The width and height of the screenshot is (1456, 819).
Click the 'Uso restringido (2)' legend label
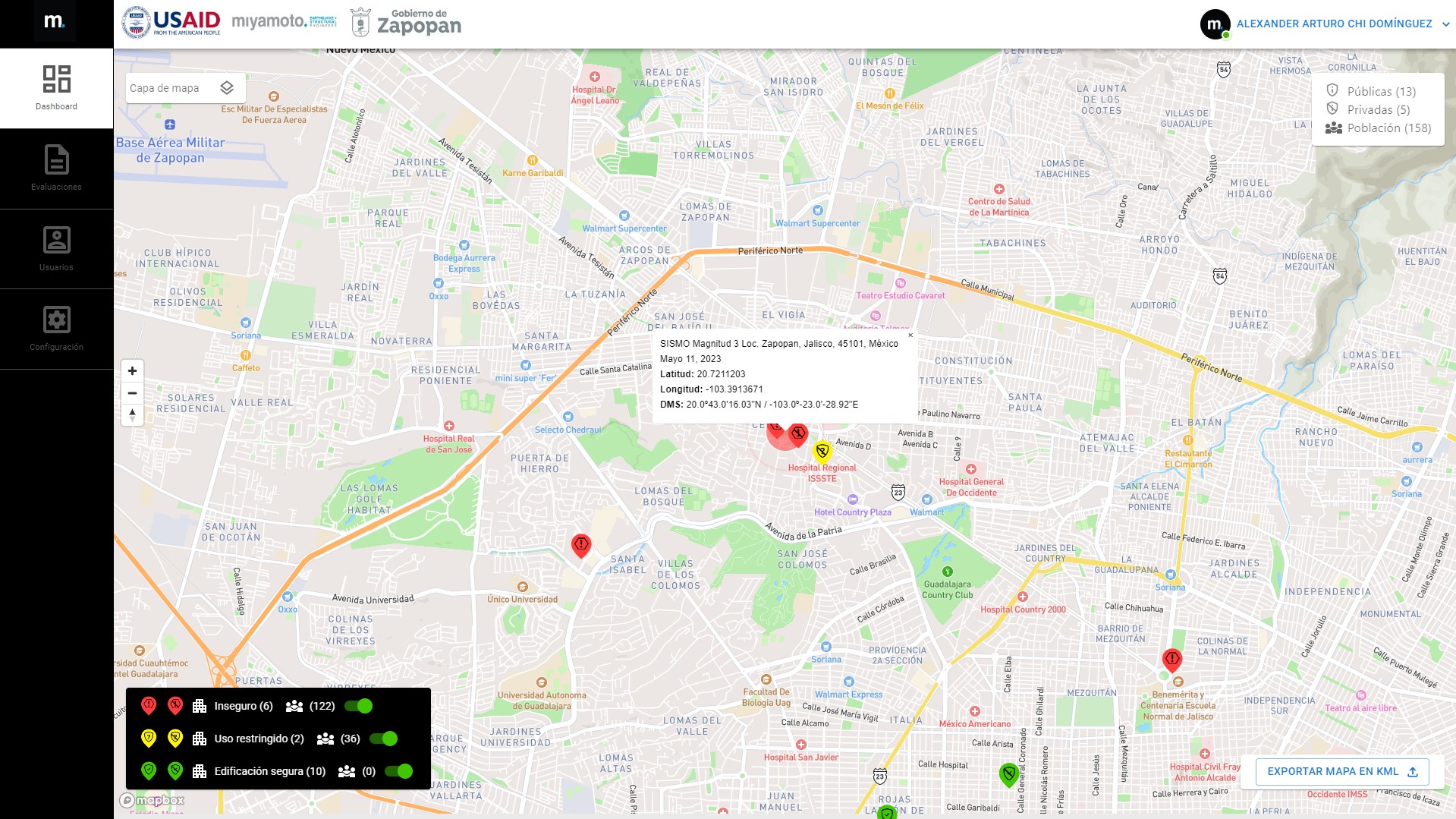coord(259,739)
